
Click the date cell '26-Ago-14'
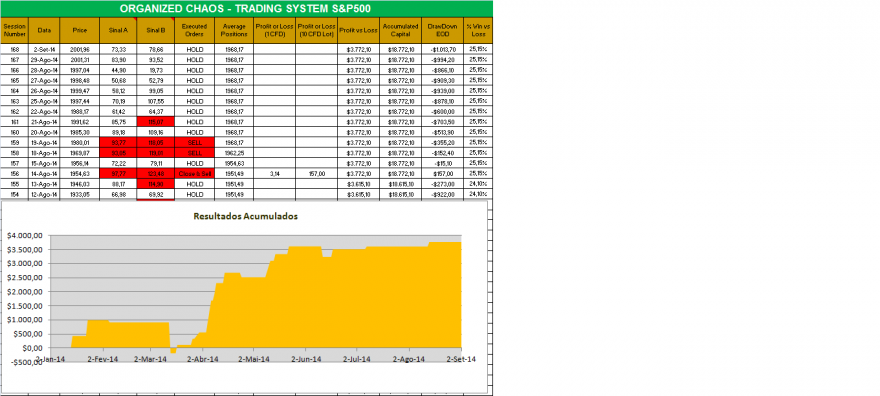[44, 91]
